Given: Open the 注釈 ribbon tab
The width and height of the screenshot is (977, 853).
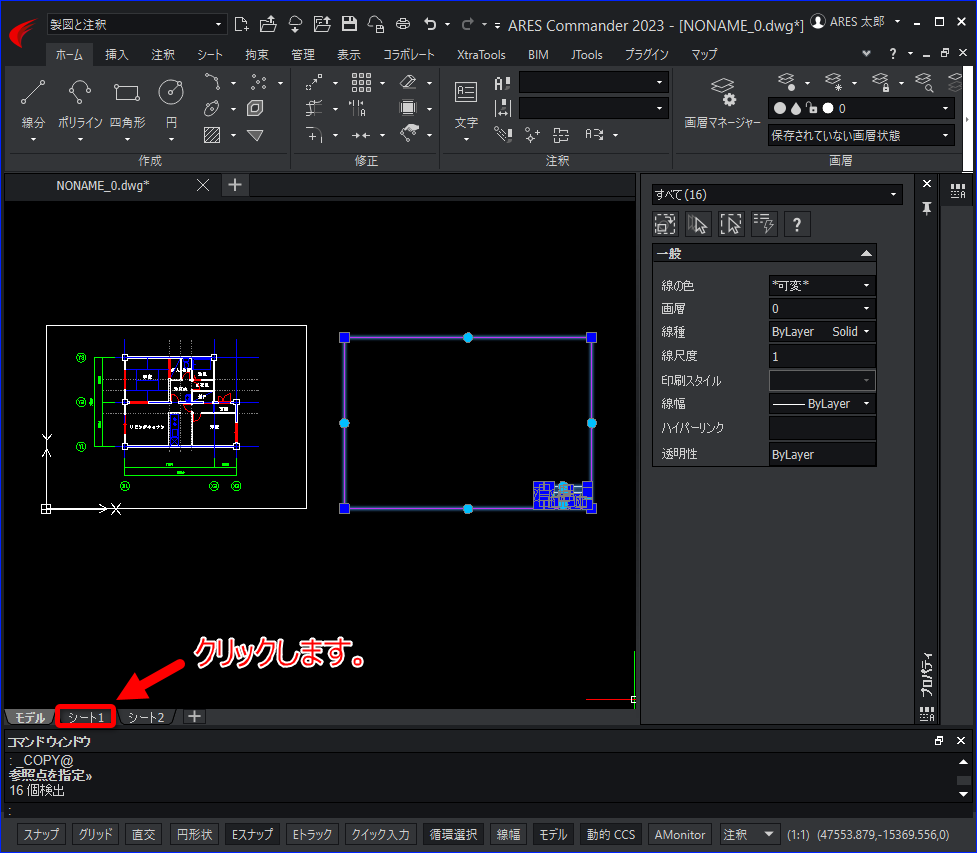Looking at the screenshot, I should click(x=163, y=55).
